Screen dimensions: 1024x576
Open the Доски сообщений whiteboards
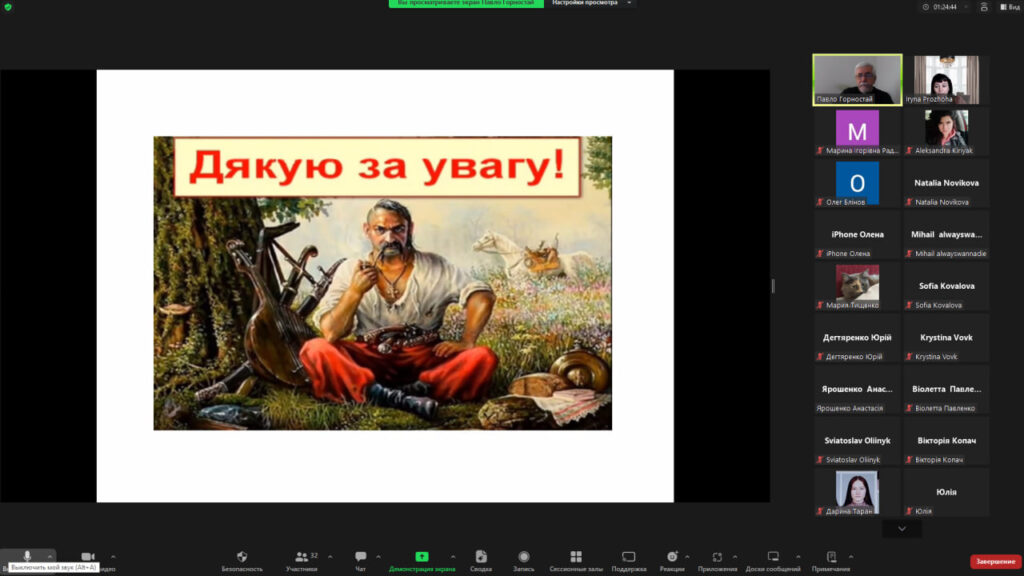coord(773,557)
